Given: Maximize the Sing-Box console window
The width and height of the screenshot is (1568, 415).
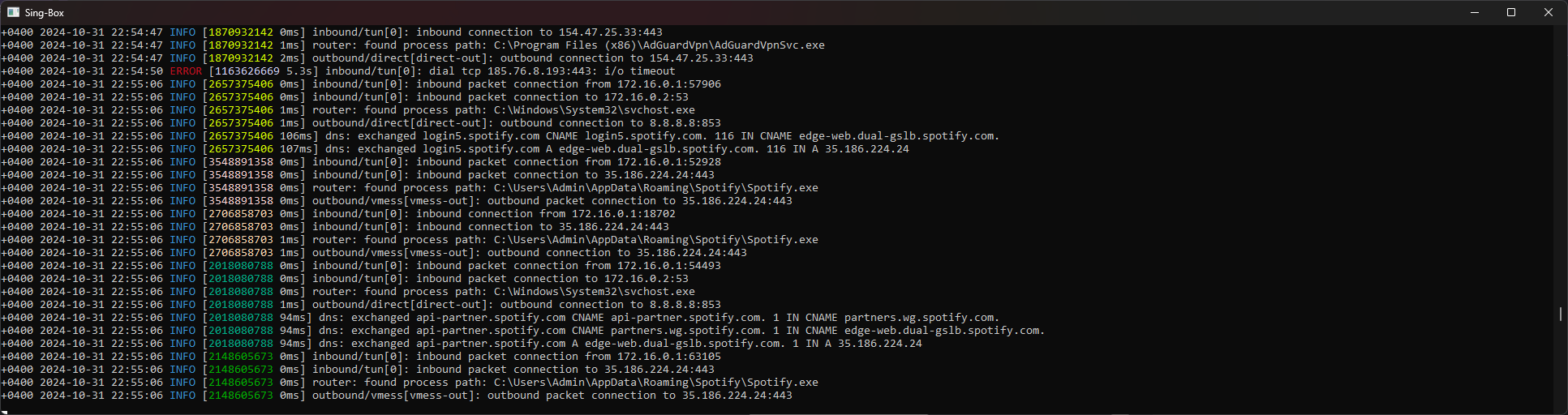Looking at the screenshot, I should pos(1511,12).
